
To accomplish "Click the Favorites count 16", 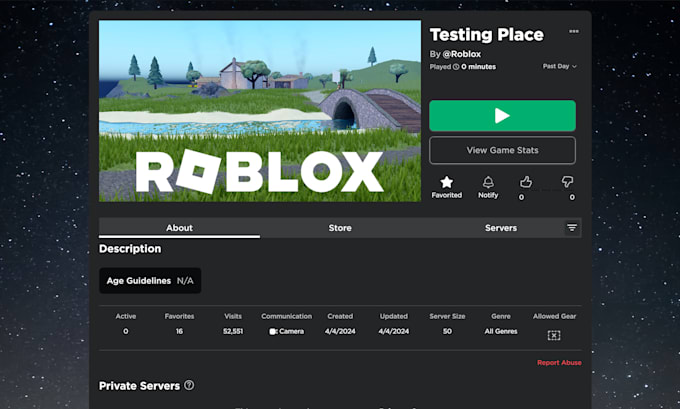I will (179, 331).
